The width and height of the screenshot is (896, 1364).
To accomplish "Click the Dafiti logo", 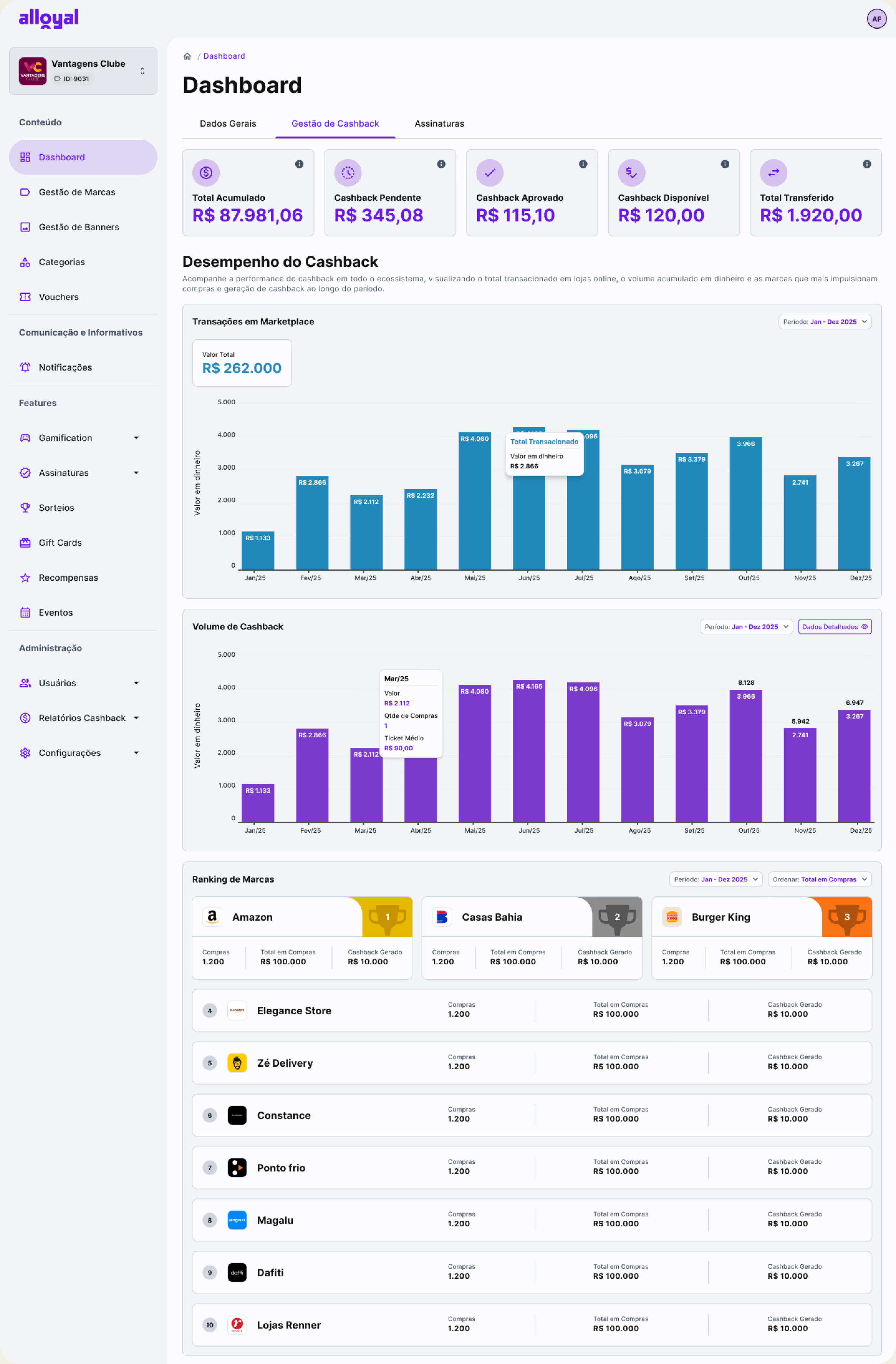I will (237, 1272).
